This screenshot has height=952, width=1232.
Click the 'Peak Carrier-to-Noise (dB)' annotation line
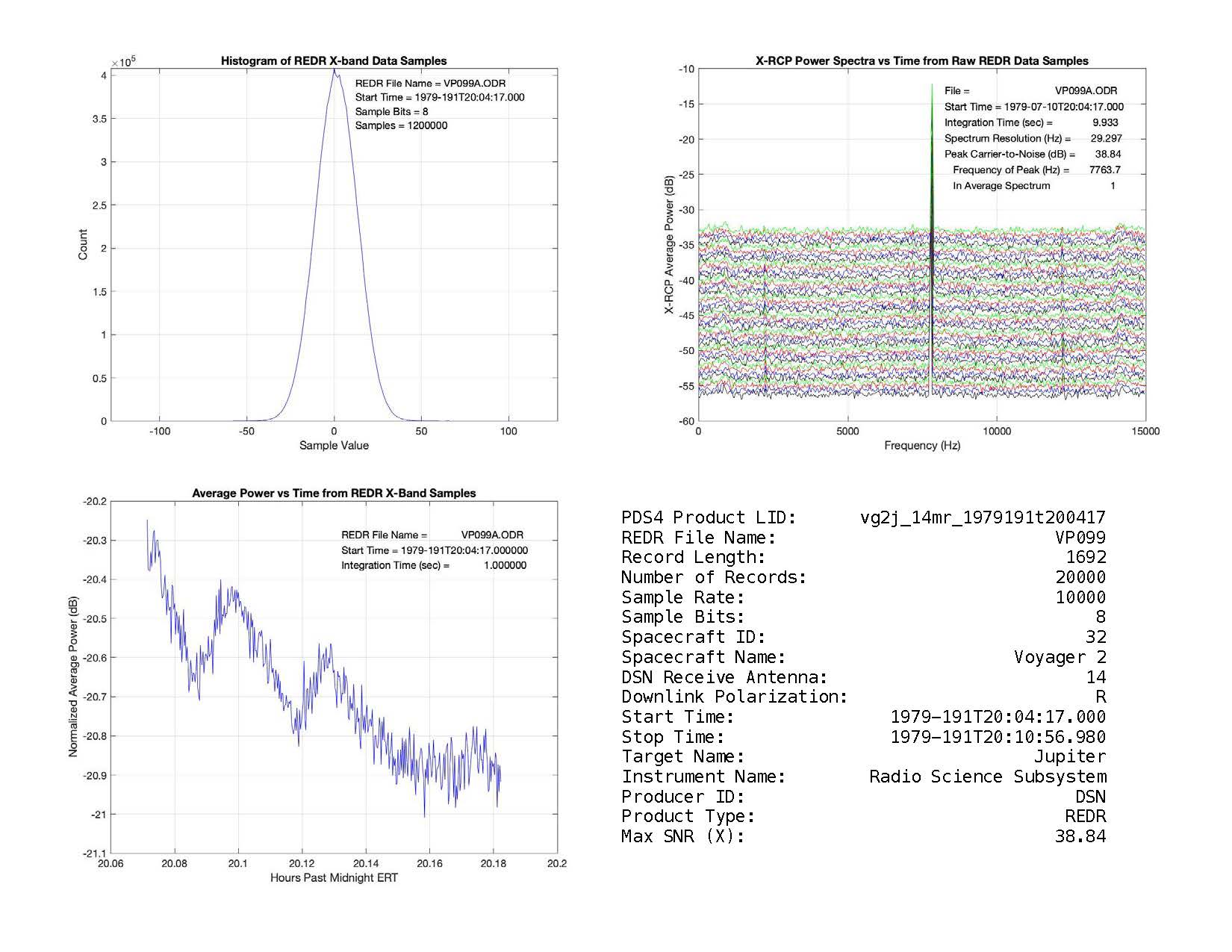[1009, 155]
